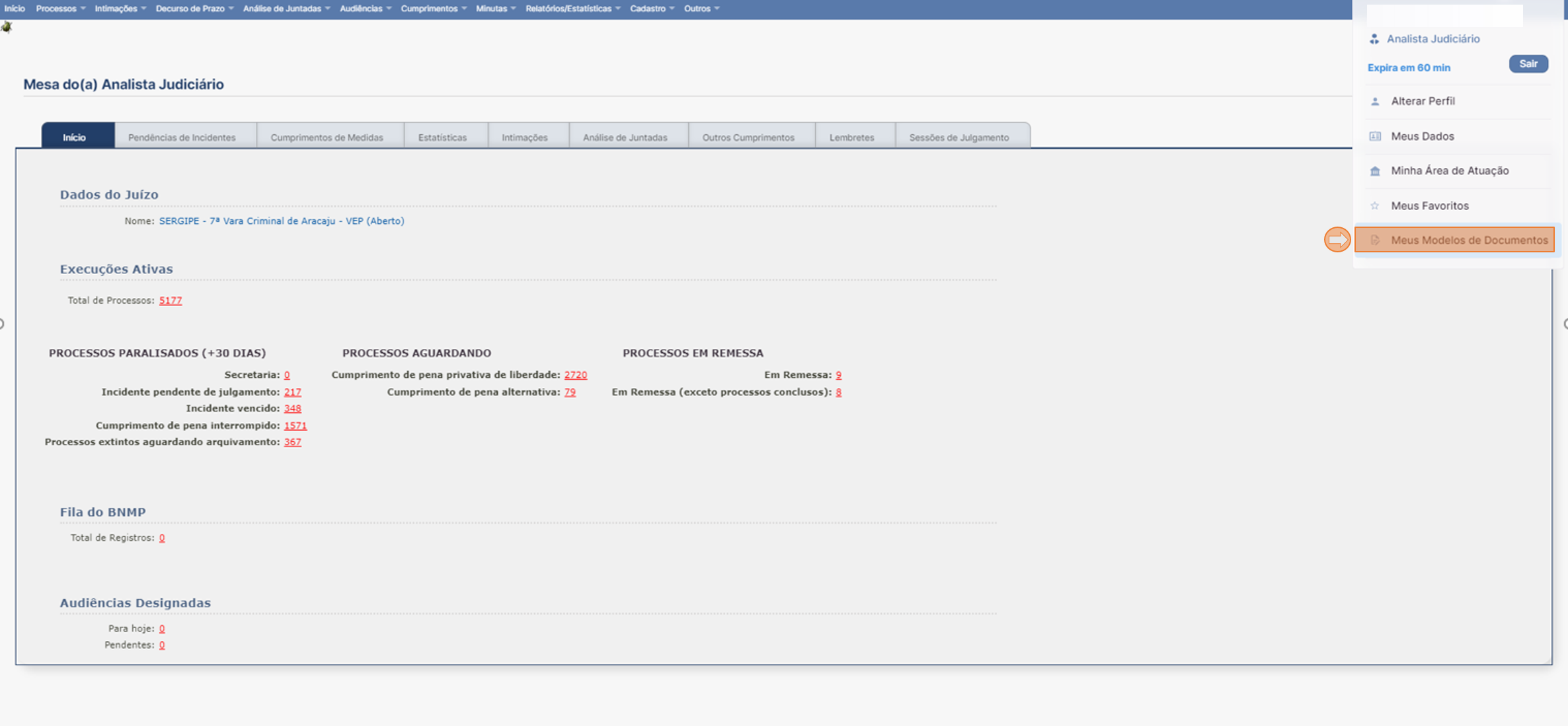This screenshot has width=1568, height=726.
Task: Open Cumprimento de pena alternativa 79
Action: (570, 392)
